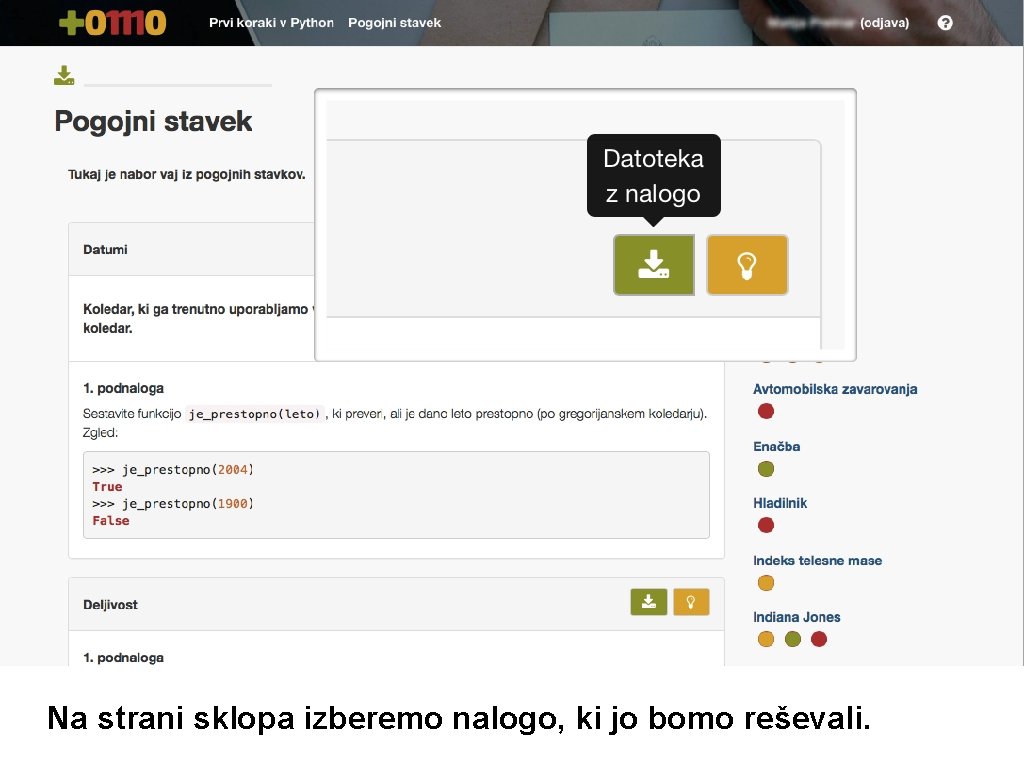
Task: Download all files icon above Pogojni stavek title
Action: [x=64, y=75]
